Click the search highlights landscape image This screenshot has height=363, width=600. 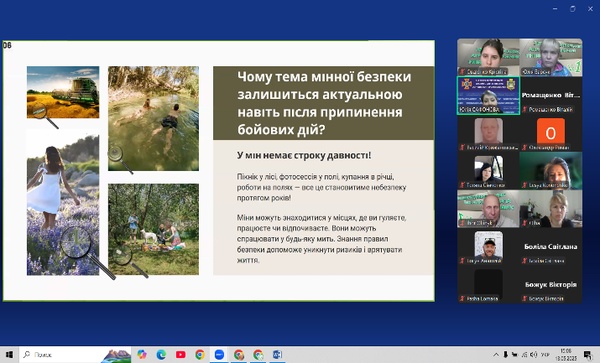pyautogui.click(x=116, y=355)
